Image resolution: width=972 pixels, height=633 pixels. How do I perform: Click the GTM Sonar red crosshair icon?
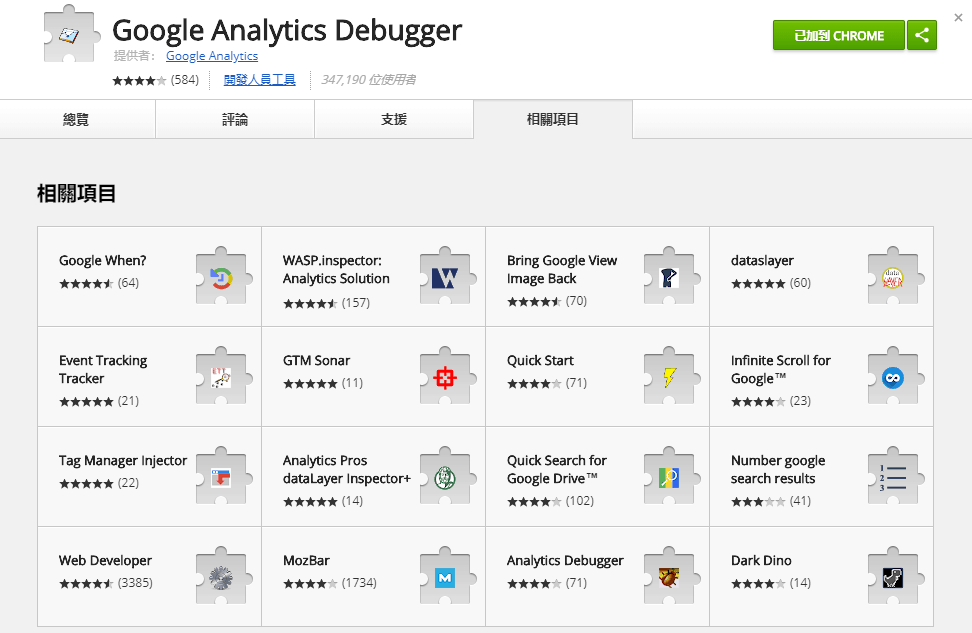pos(447,376)
